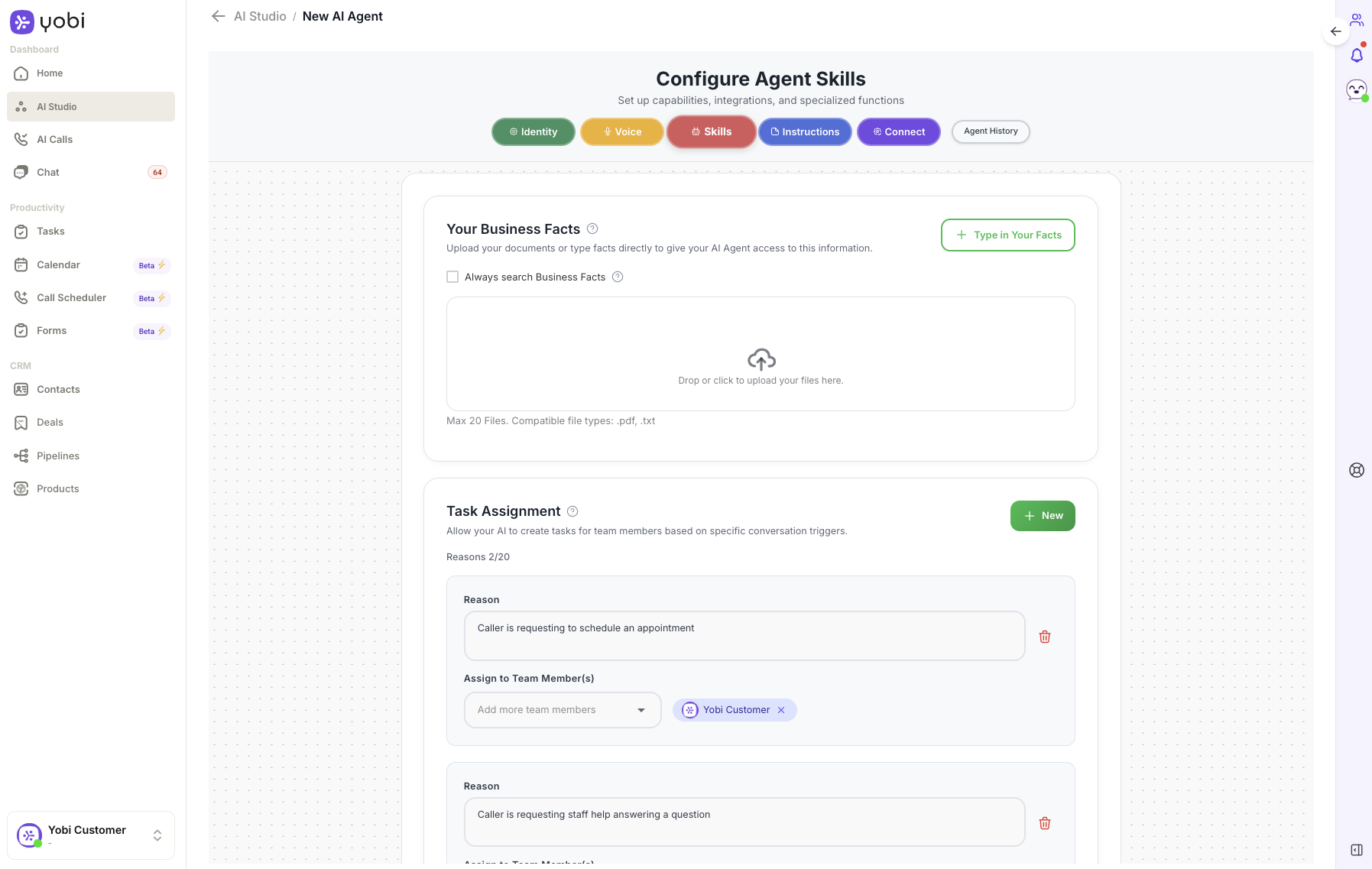Switch to Identity tab

(x=534, y=131)
